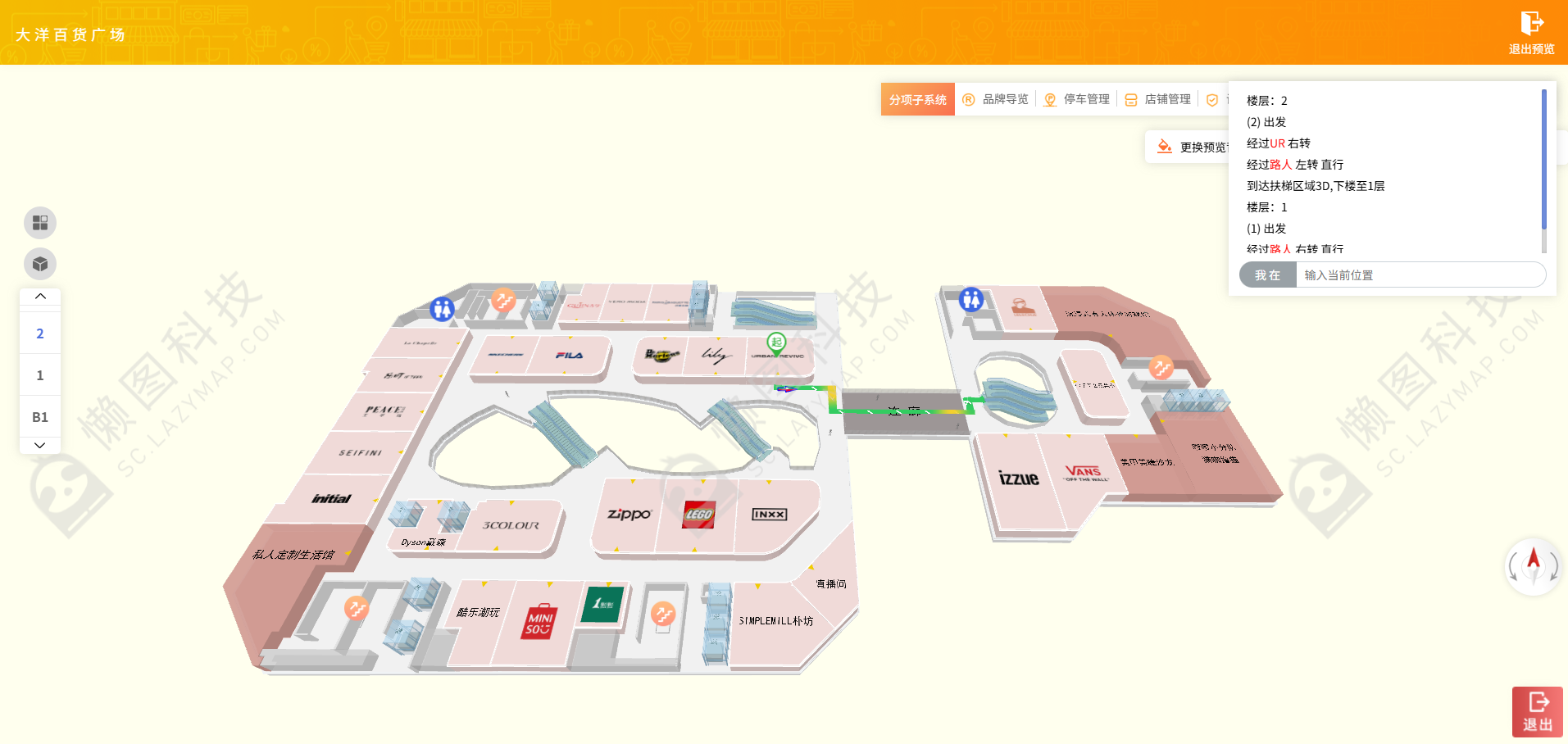This screenshot has width=1568, height=744.
Task: Select the 酷乐潮玩 store
Action: coord(478,612)
